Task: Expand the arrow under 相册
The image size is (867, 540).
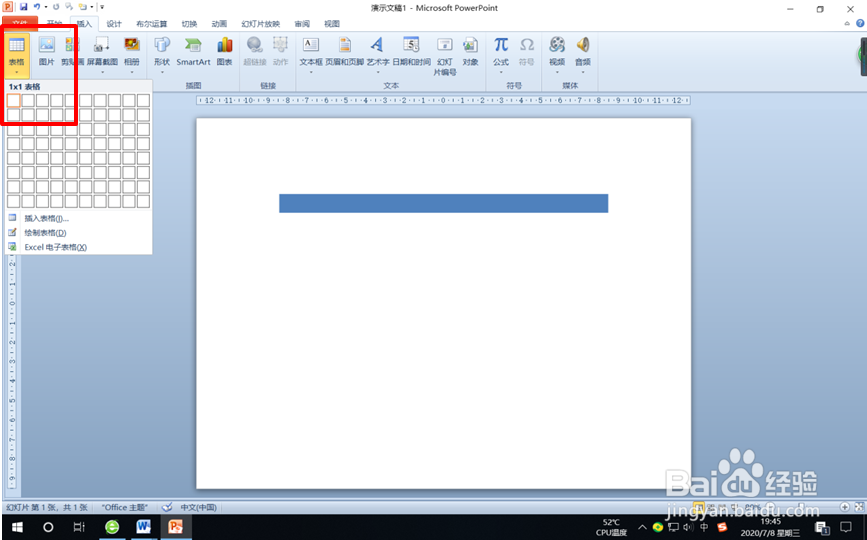Action: click(x=132, y=72)
